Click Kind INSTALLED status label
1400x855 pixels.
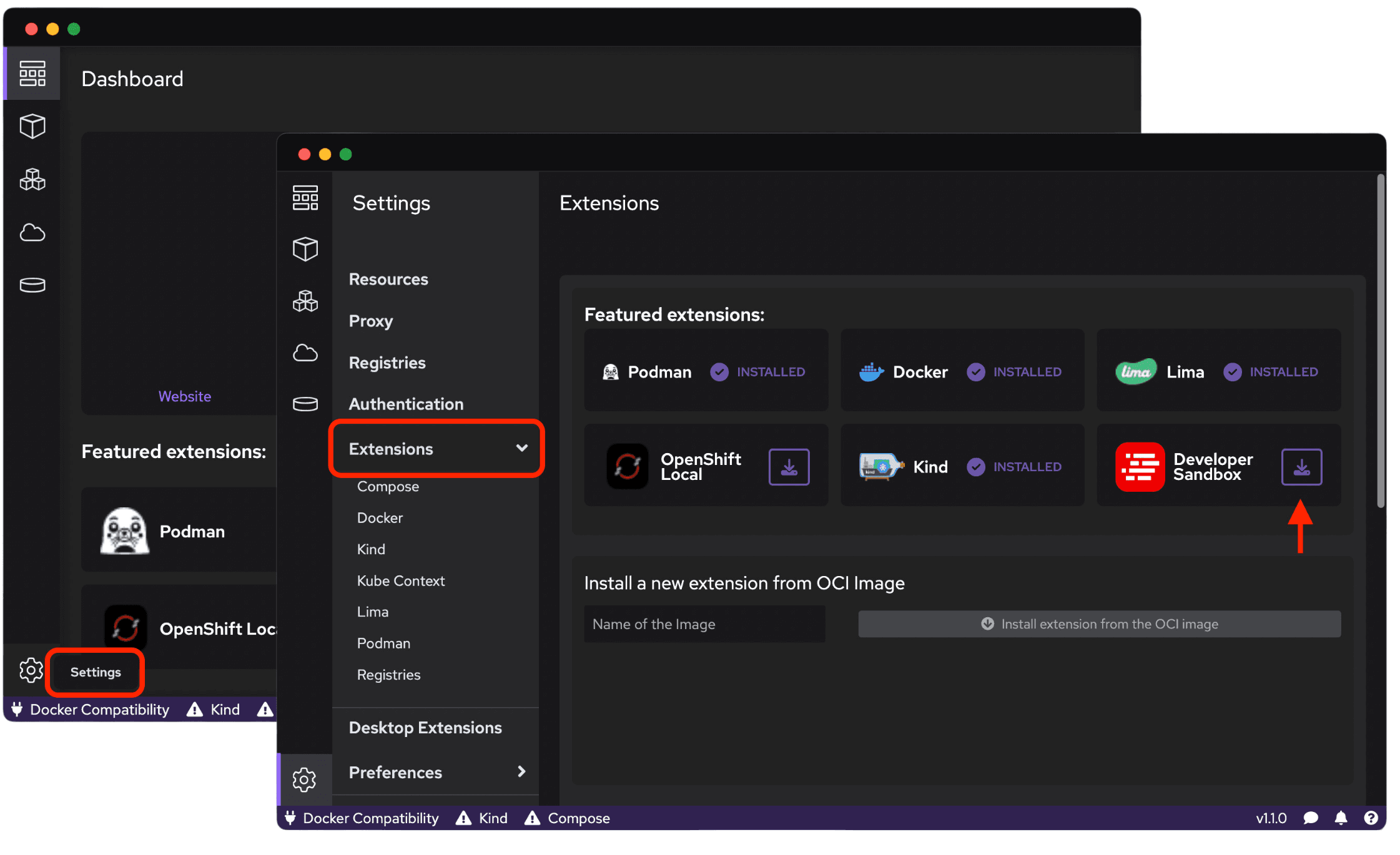[1027, 467]
